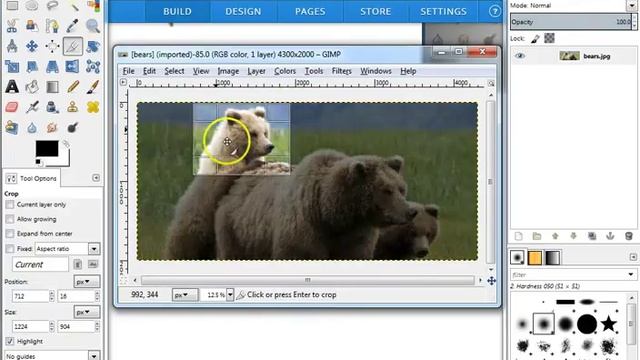The height and width of the screenshot is (360, 640).
Task: Select the Paintbrush tool
Action: (93, 87)
